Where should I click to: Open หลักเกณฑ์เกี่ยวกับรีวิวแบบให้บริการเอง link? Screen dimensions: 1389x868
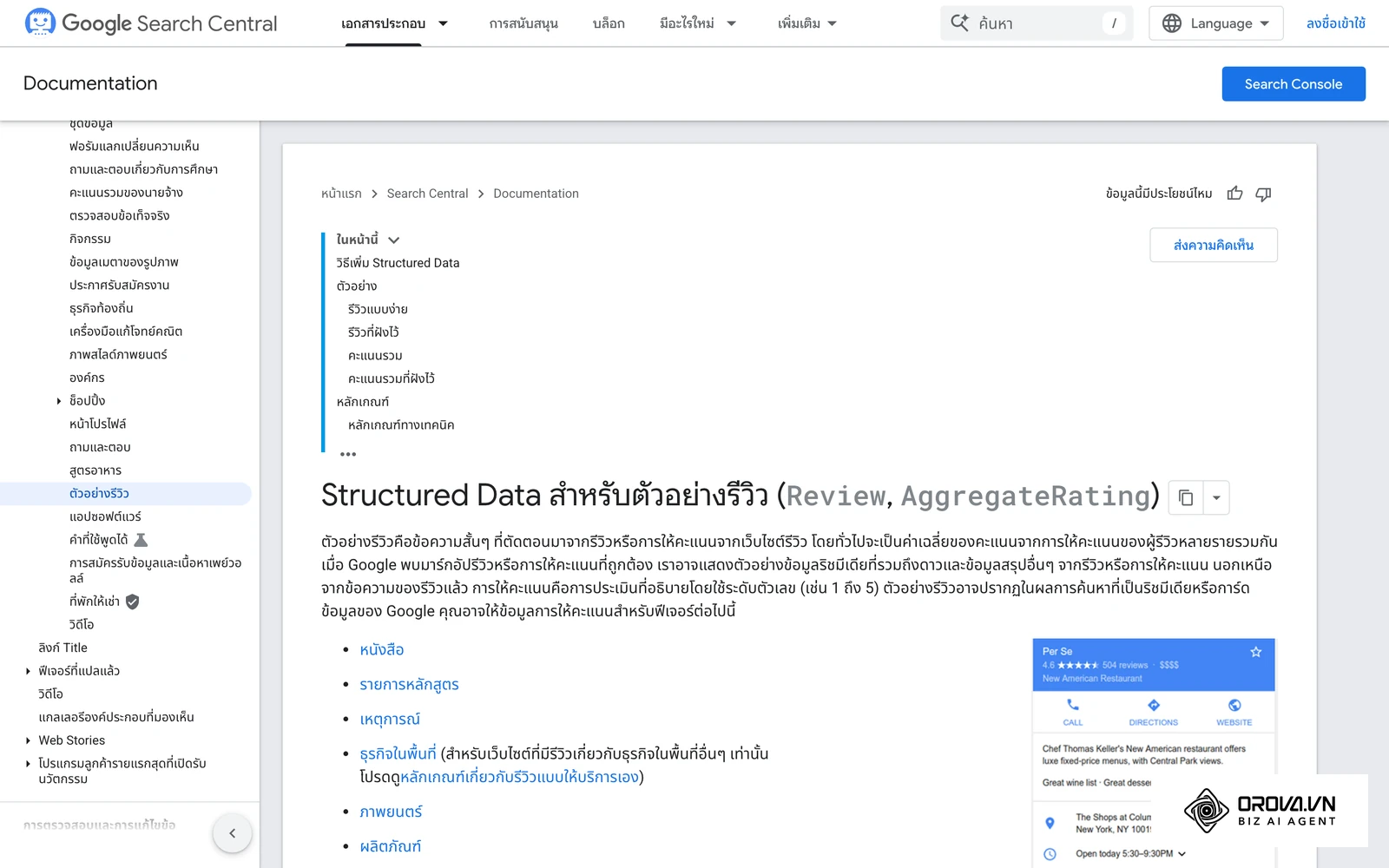(x=519, y=777)
